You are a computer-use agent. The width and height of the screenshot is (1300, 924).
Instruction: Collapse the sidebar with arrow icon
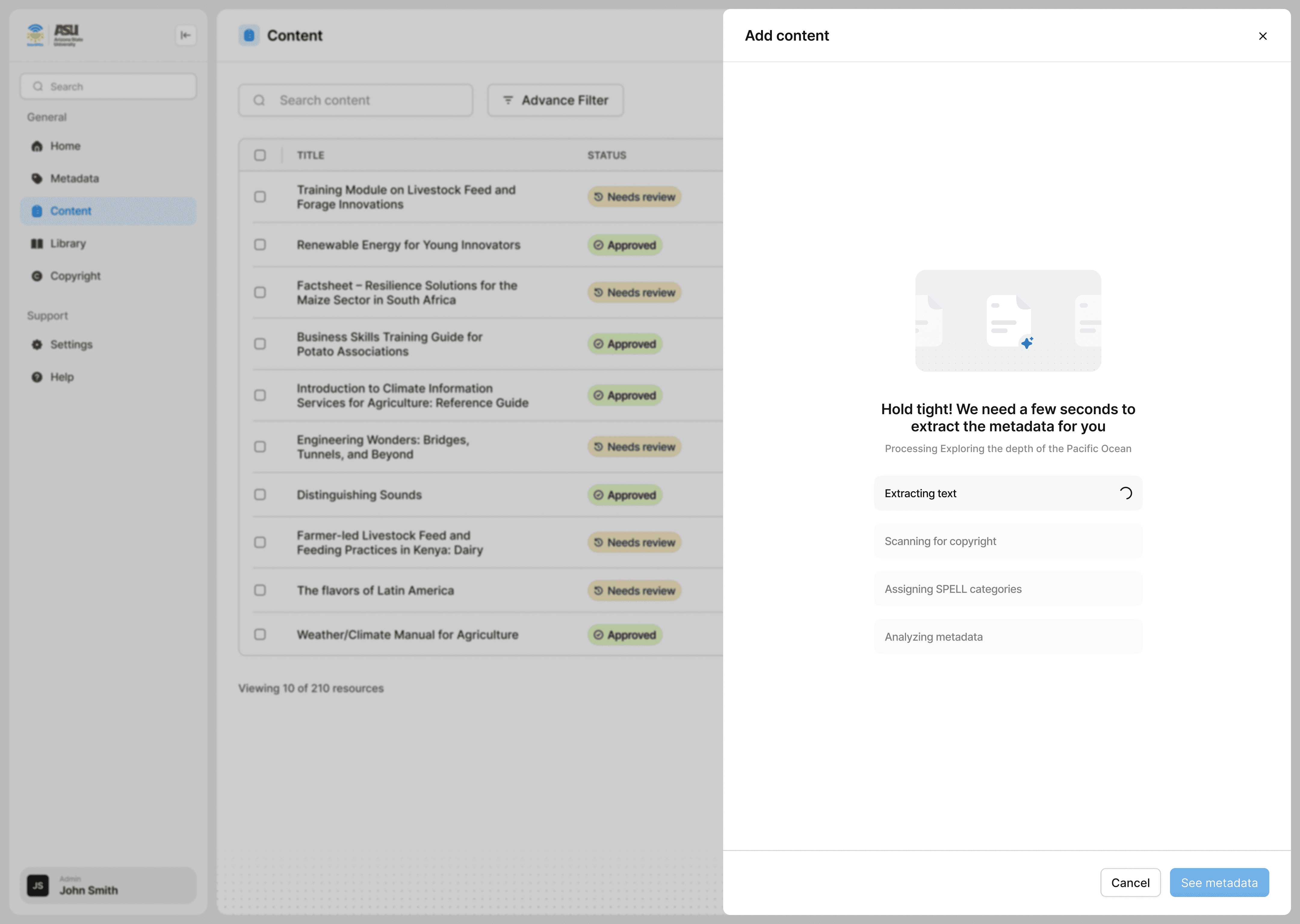click(186, 35)
